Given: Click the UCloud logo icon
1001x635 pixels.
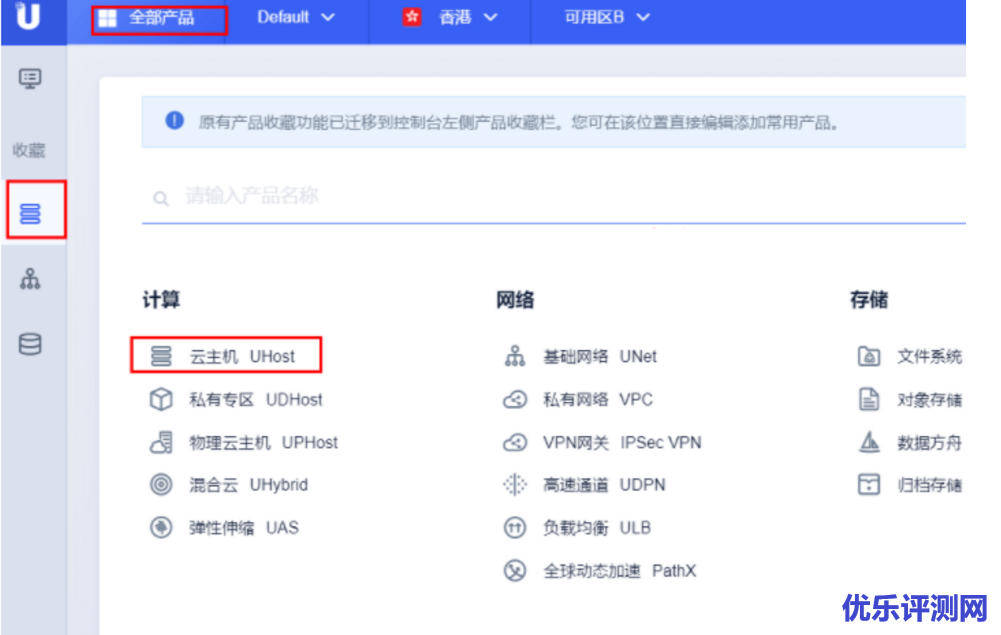Looking at the screenshot, I should coord(28,15).
